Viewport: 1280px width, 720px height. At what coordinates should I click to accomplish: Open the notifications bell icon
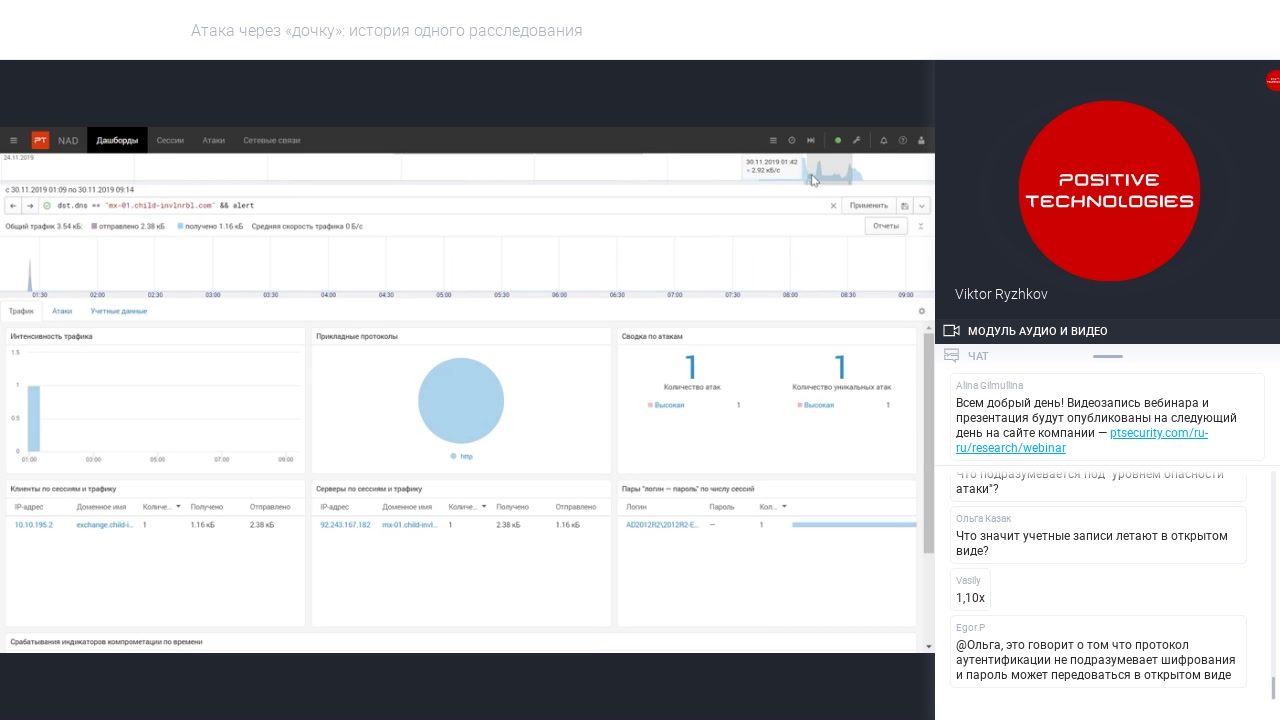[x=884, y=140]
